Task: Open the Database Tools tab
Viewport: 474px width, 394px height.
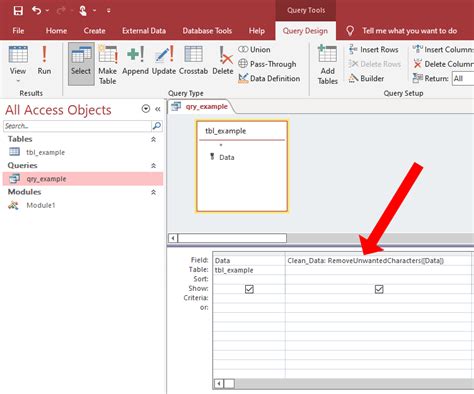Action: pos(207,31)
